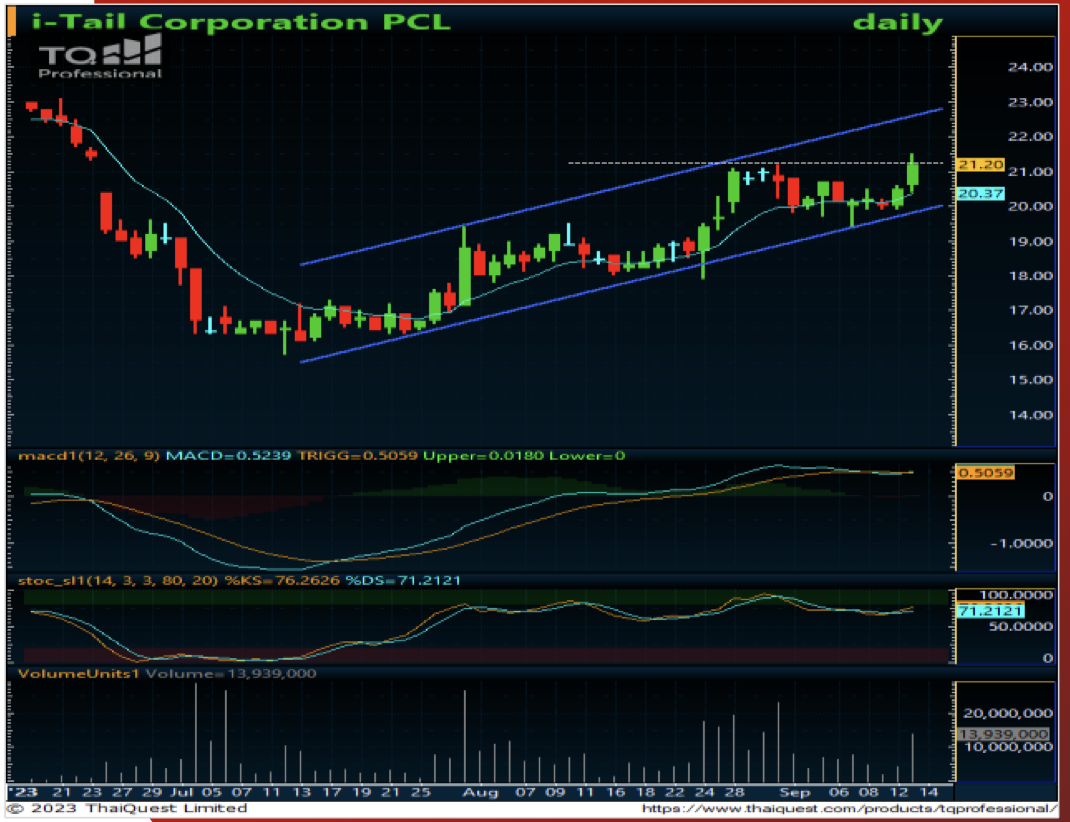The image size is (1070, 822).
Task: Click the 28 label on the date axis
Action: tap(734, 793)
